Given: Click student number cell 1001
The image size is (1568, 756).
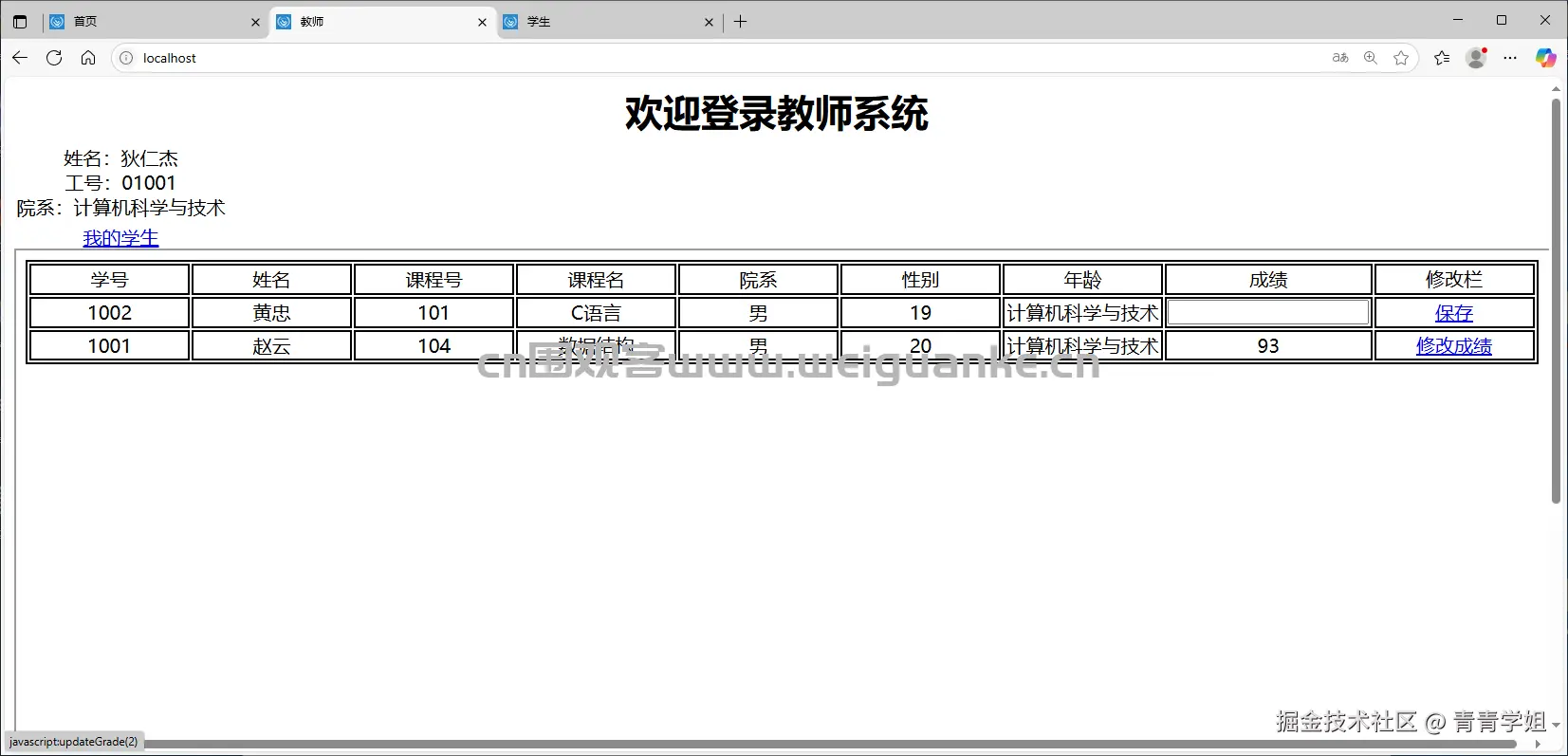Looking at the screenshot, I should tap(109, 346).
